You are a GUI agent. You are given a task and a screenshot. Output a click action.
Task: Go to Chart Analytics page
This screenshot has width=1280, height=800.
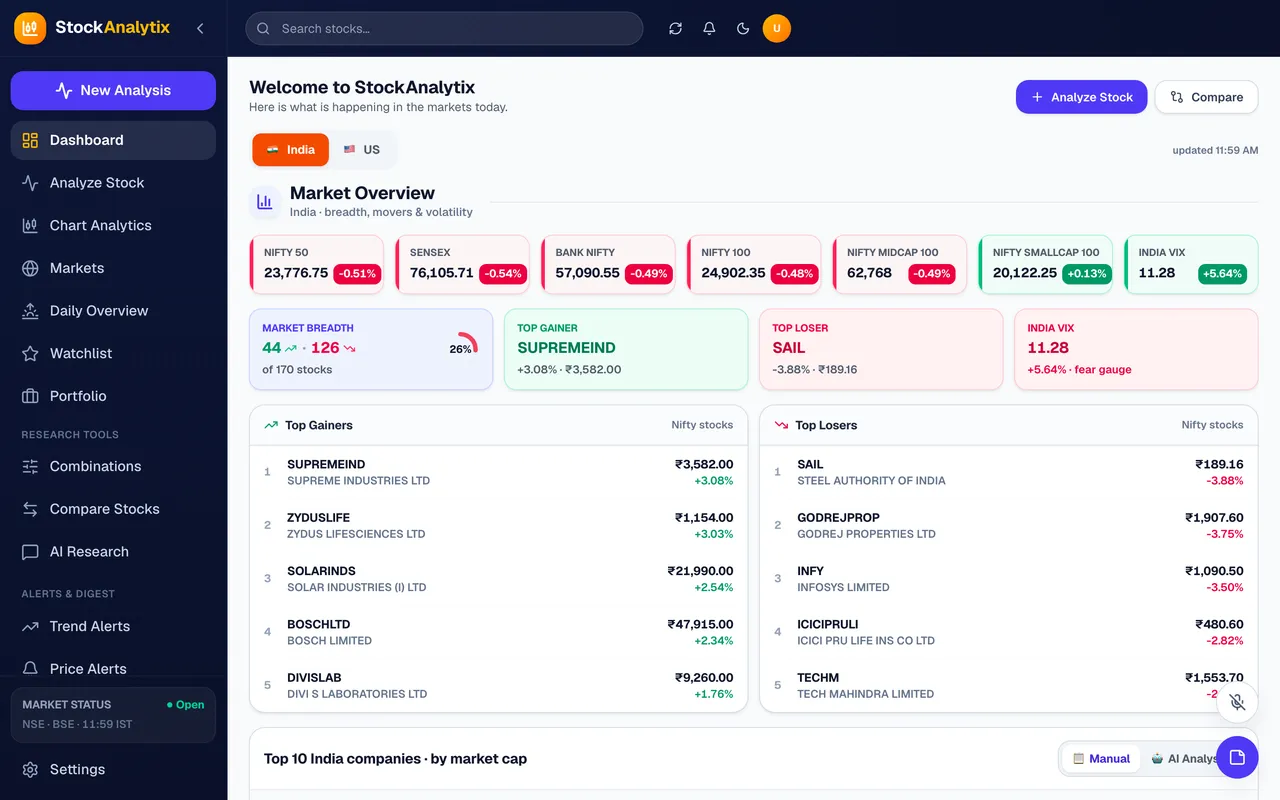point(113,225)
